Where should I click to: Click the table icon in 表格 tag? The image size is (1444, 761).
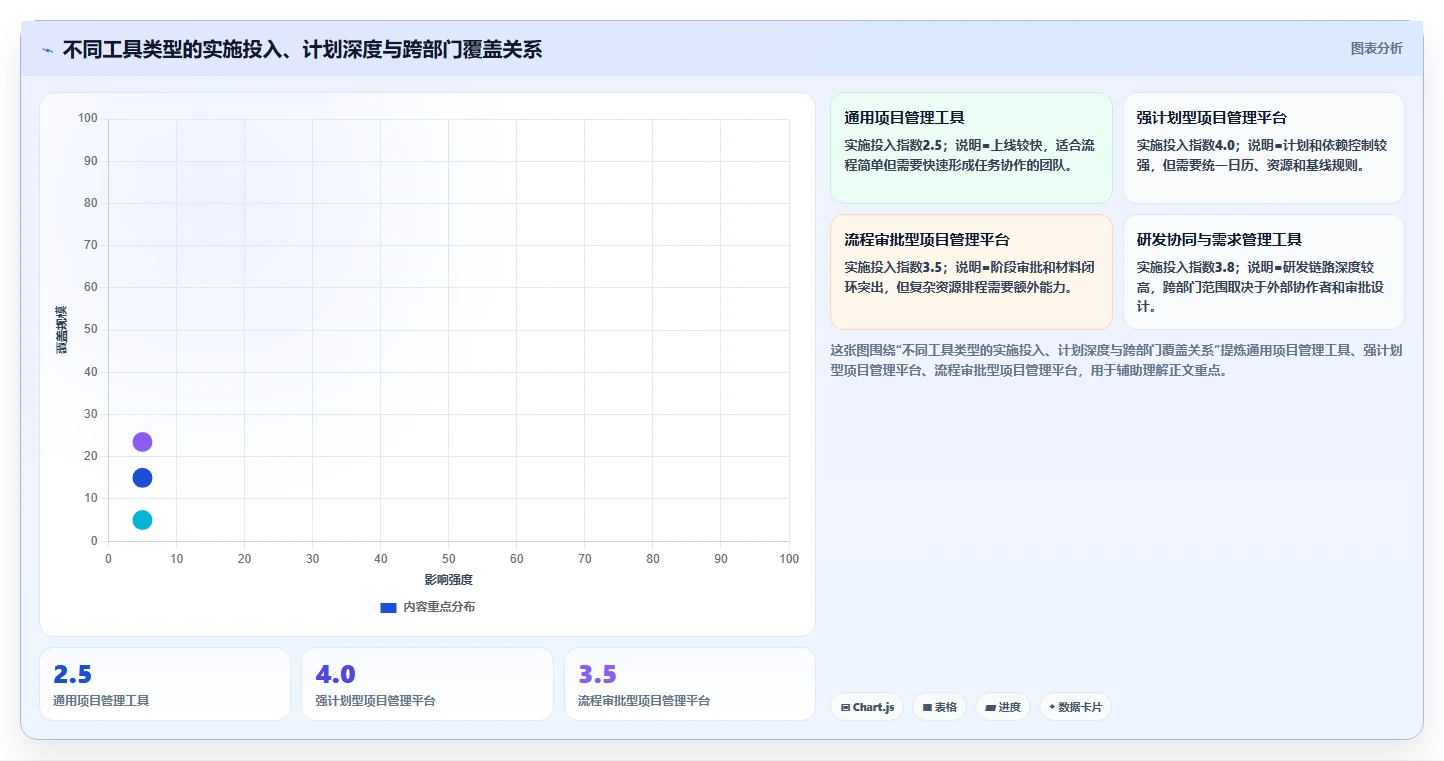[x=927, y=707]
